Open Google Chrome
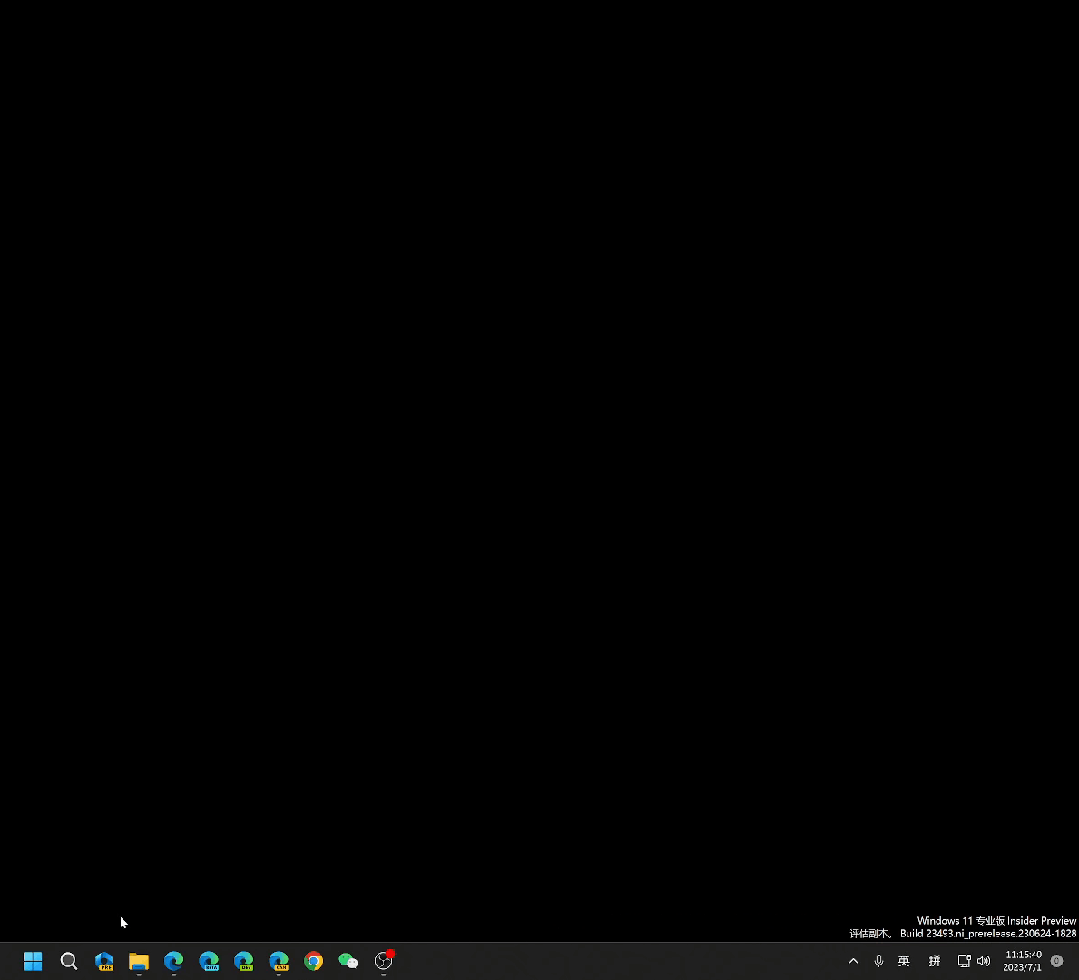Viewport: 1079px width, 980px height. coord(313,961)
